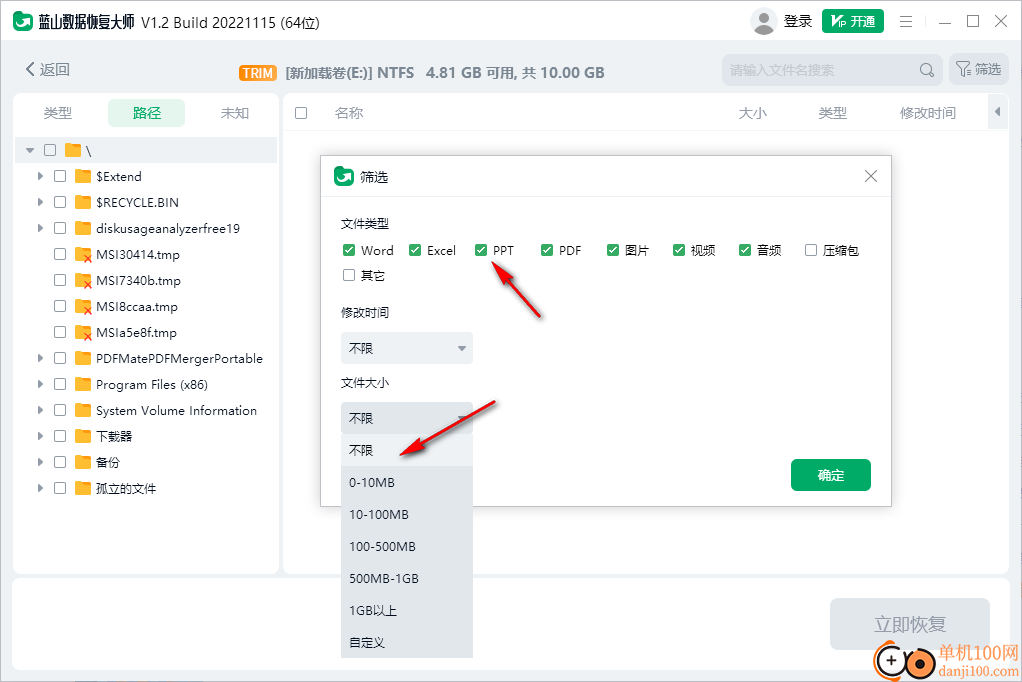Sort by 名称 column header
1022x682 pixels.
click(x=349, y=113)
